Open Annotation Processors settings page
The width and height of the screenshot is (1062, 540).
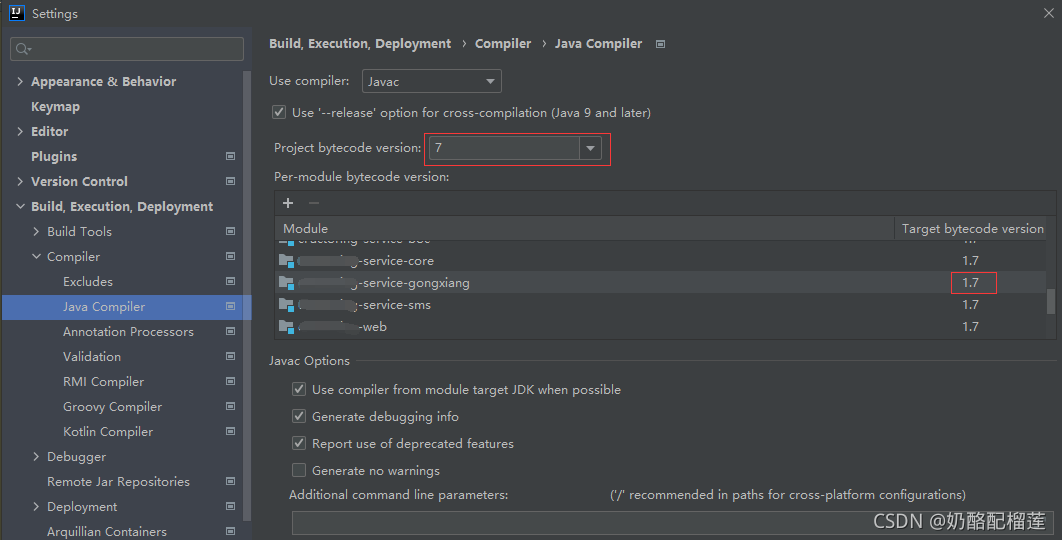click(x=128, y=331)
